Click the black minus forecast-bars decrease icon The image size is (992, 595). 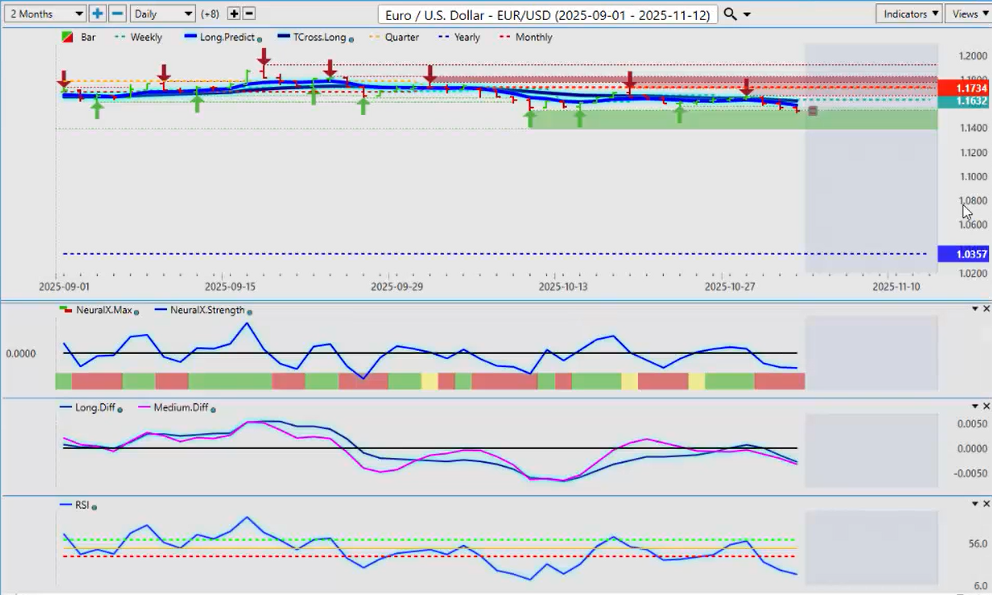coord(249,14)
